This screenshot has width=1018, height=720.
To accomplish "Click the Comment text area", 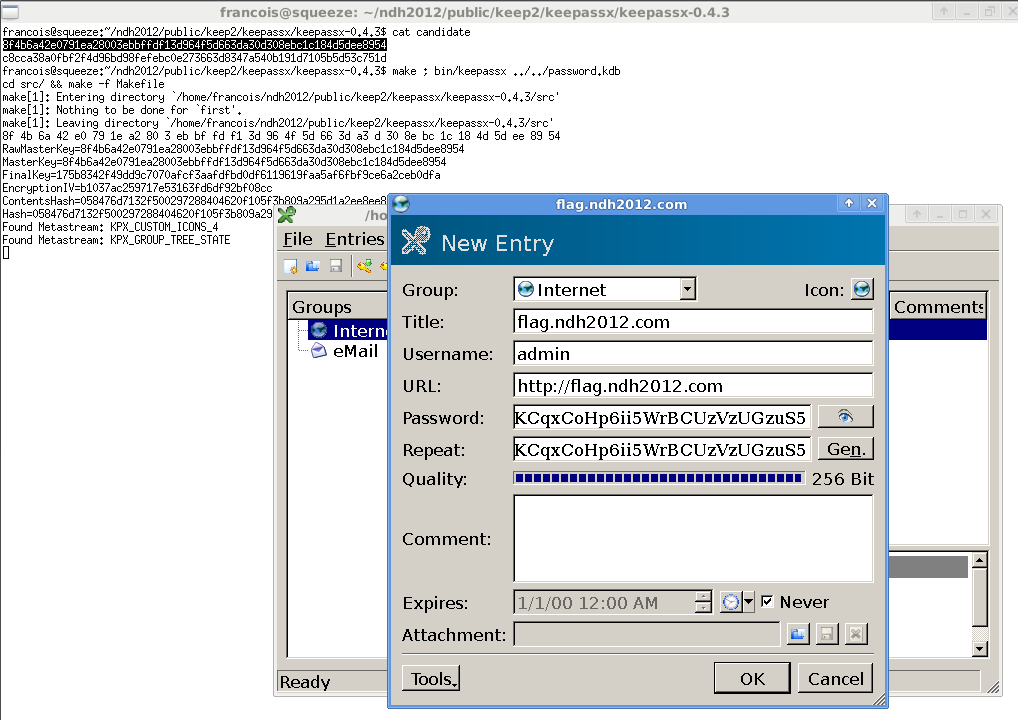I will [x=693, y=539].
